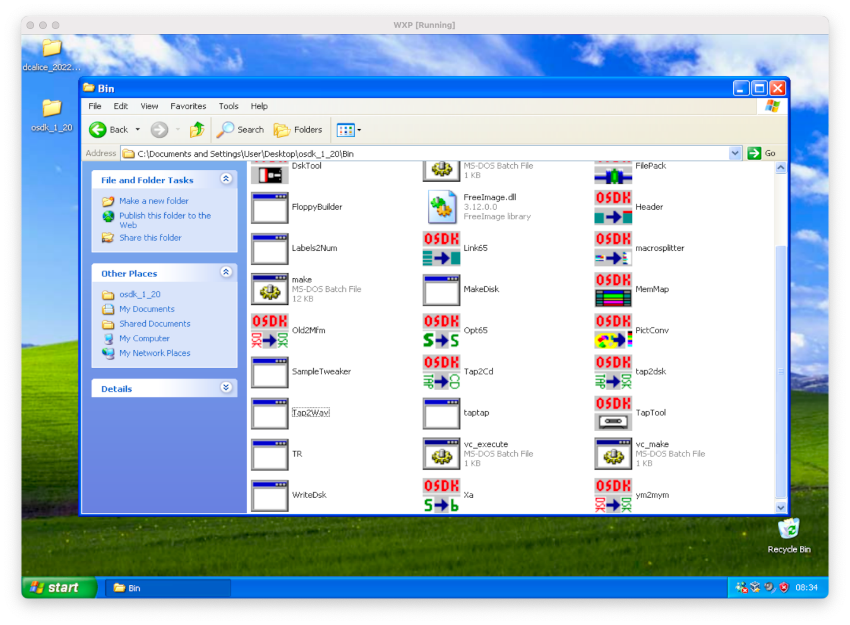The height and width of the screenshot is (625, 850).
Task: Select the ym2mym icon
Action: (613, 495)
